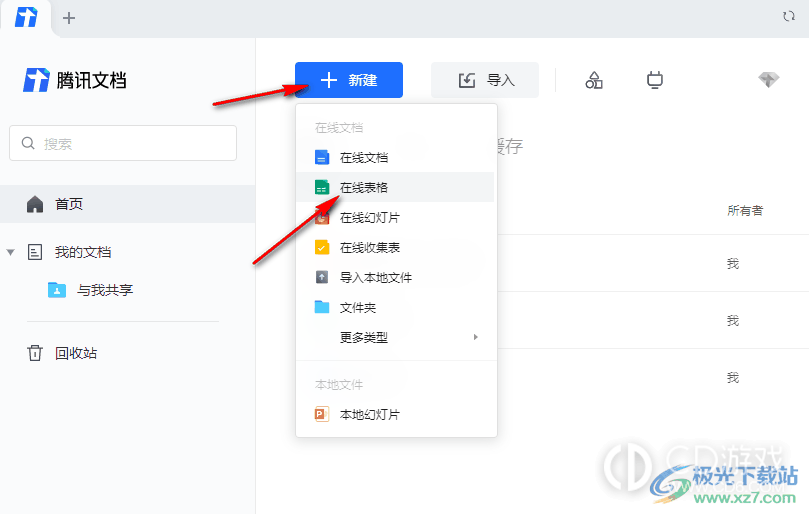This screenshot has width=809, height=514.
Task: Focus the 搜索 search field
Action: 123,143
